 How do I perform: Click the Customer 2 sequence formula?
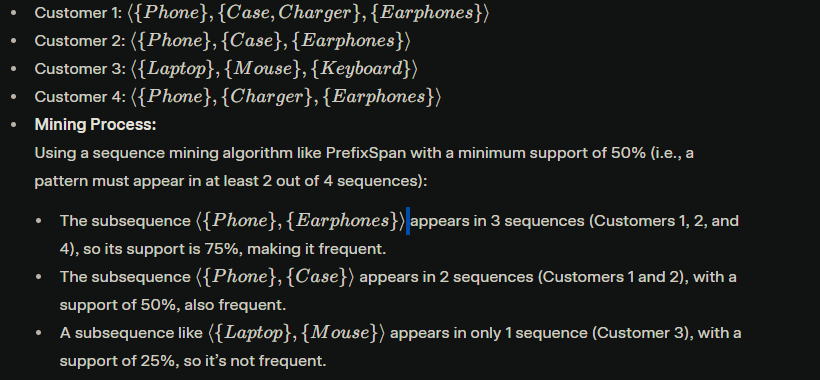[270, 41]
